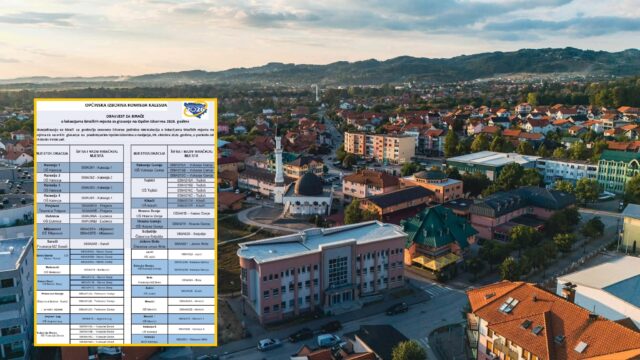Click the 'Miljanovci' row in the left table
The width and height of the screenshot is (640, 360).
click(x=80, y=231)
